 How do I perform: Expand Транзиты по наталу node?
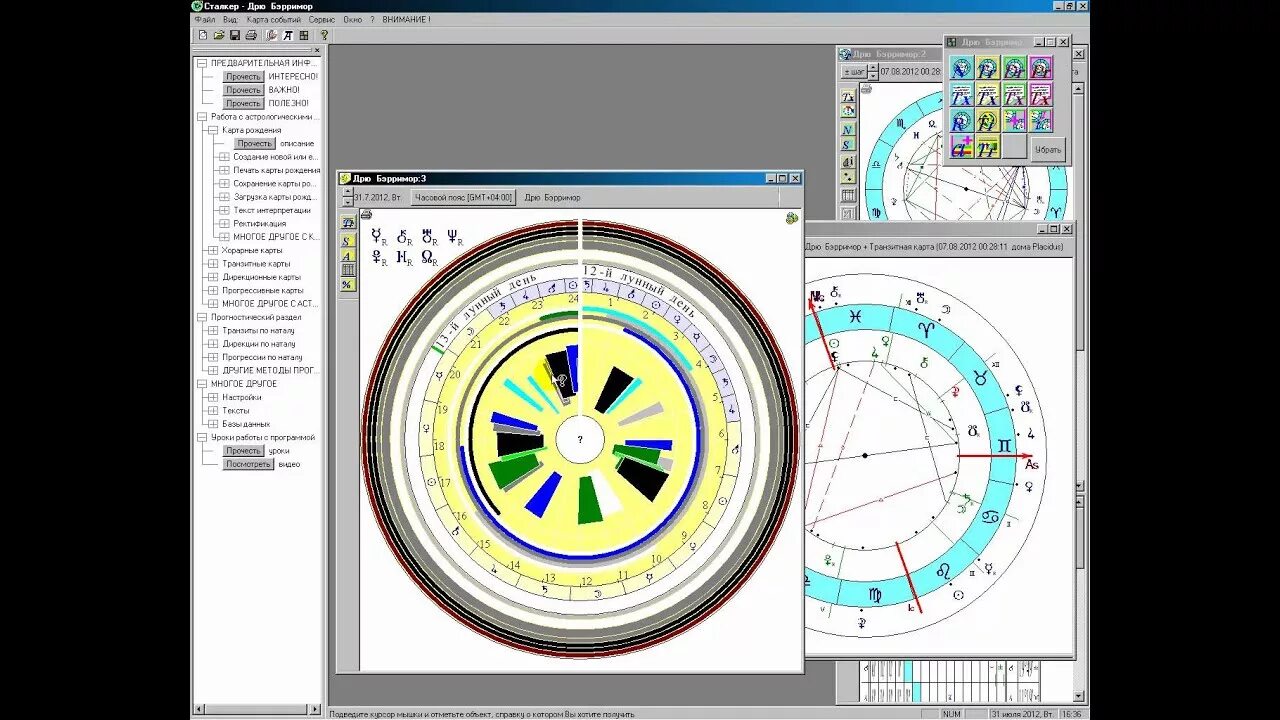212,330
